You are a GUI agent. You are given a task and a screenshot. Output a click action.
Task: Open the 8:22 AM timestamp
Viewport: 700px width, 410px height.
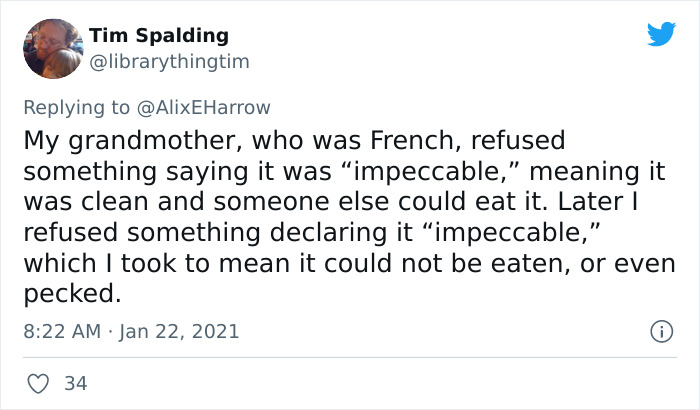(x=61, y=331)
